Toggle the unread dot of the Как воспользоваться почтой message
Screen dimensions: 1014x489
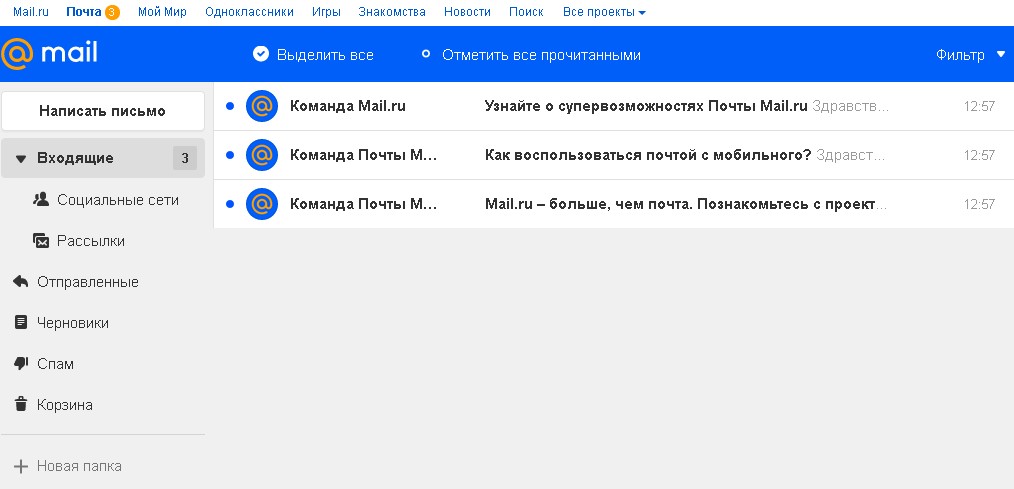click(x=230, y=155)
